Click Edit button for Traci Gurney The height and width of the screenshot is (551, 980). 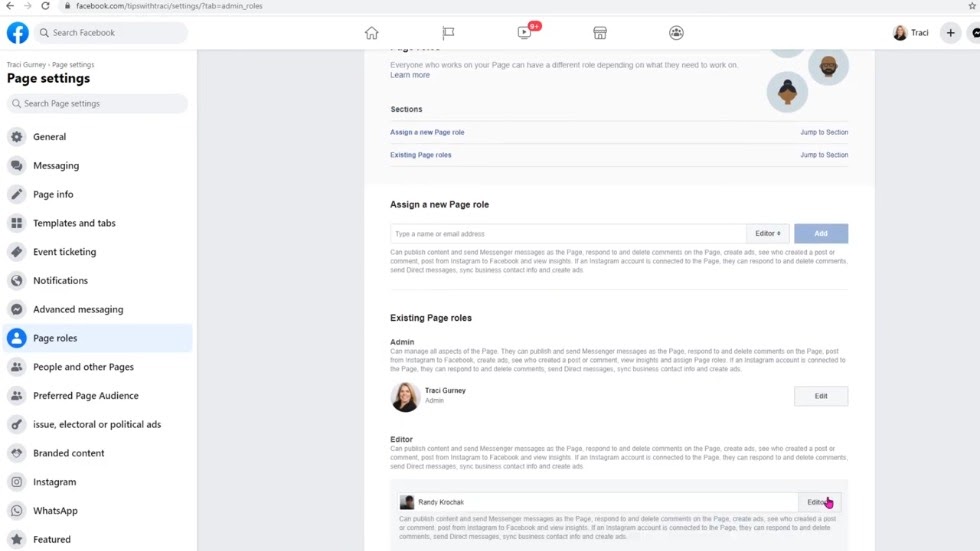tap(821, 396)
